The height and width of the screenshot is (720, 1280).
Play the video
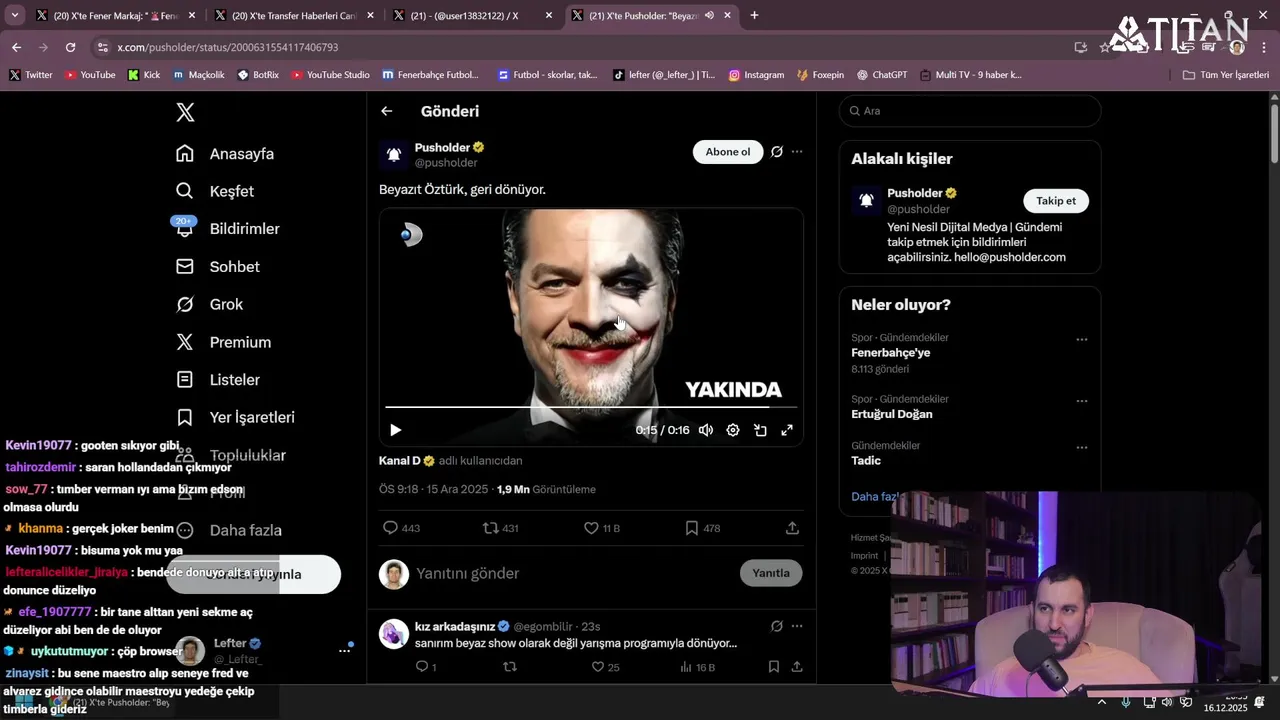click(395, 430)
